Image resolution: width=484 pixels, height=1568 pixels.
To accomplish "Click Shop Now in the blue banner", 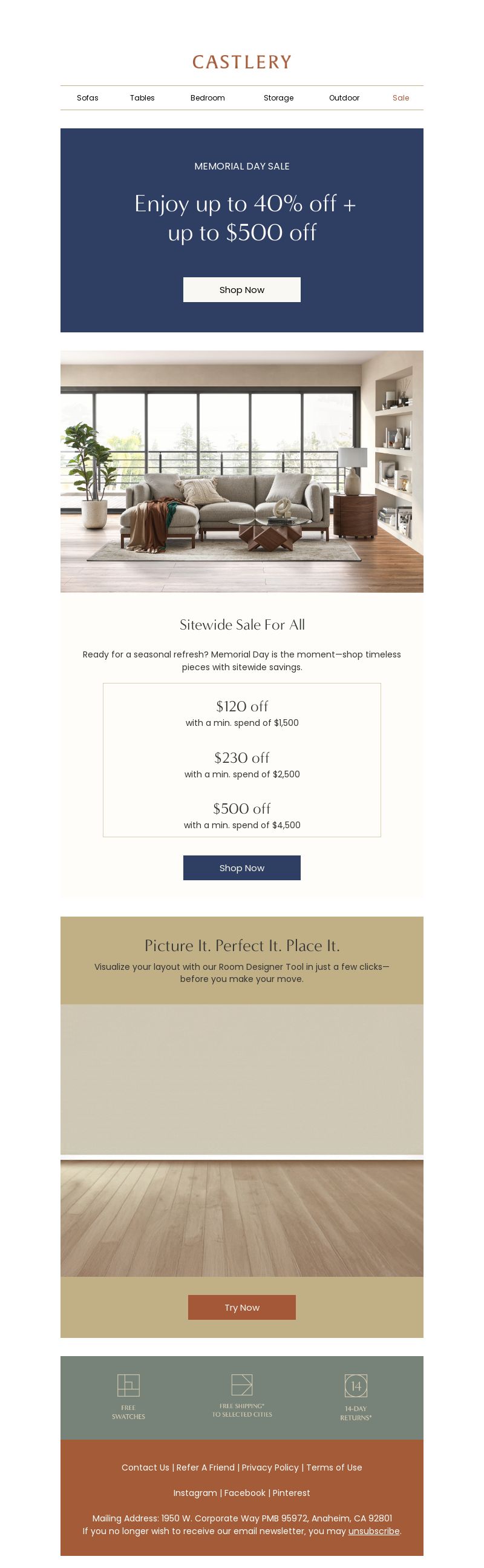I will [x=242, y=290].
